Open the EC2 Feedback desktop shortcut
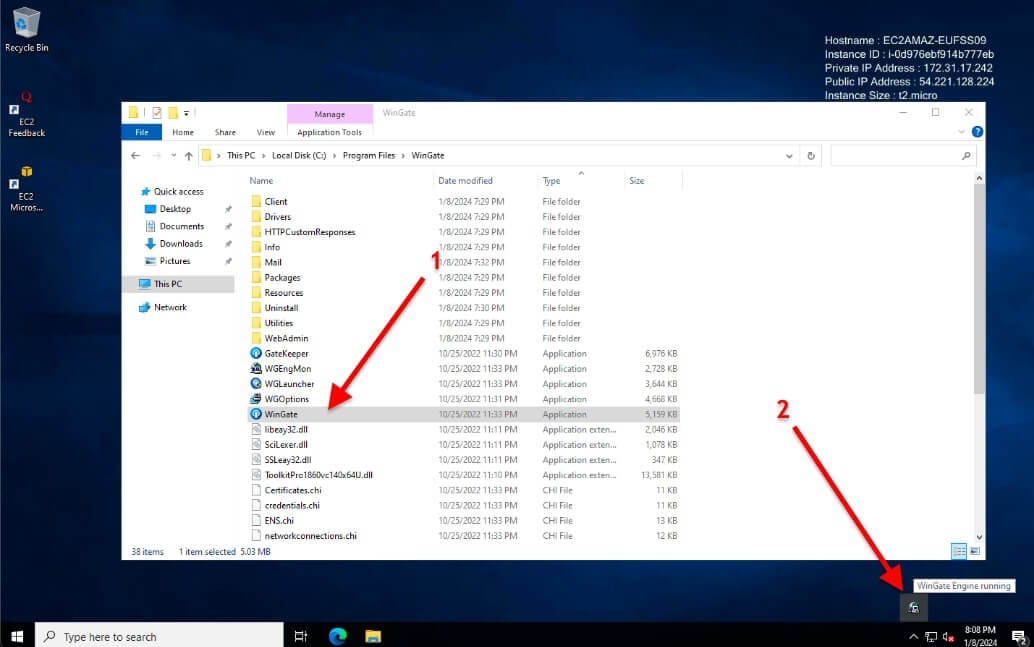The width and height of the screenshot is (1034, 647). 26,115
